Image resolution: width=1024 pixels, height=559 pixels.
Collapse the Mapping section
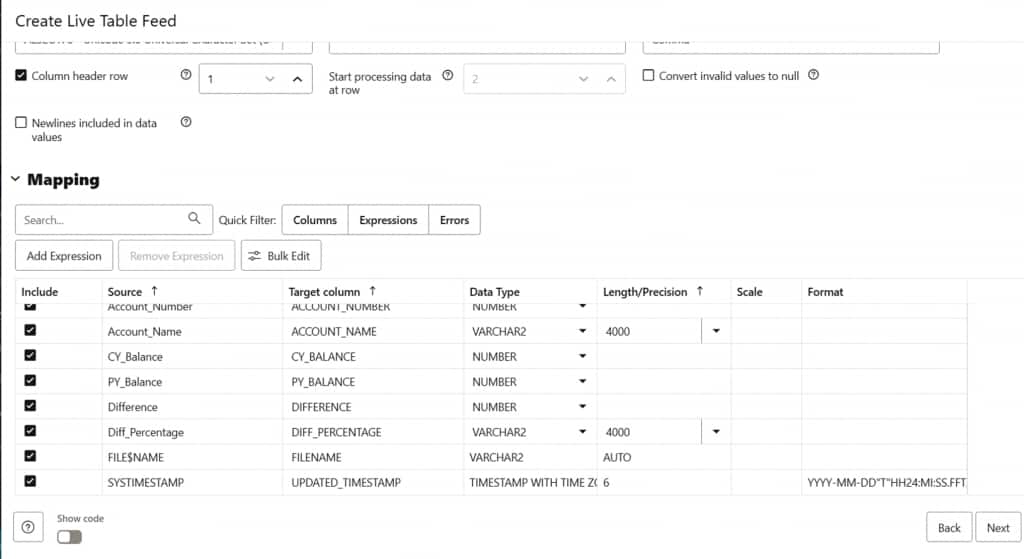(15, 179)
